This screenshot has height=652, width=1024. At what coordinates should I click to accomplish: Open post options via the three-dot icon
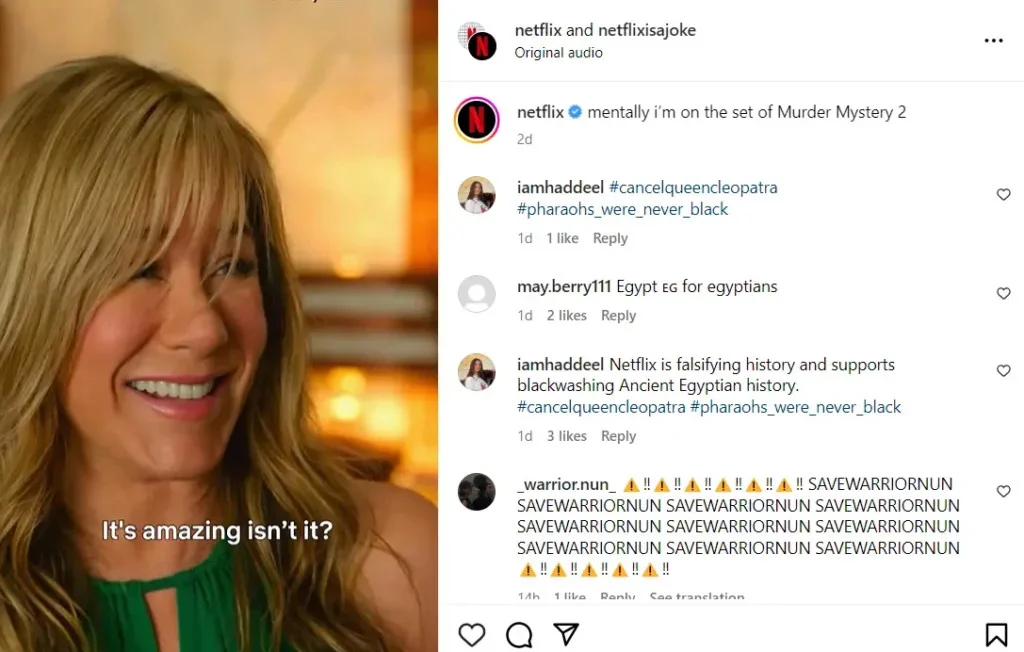click(993, 40)
